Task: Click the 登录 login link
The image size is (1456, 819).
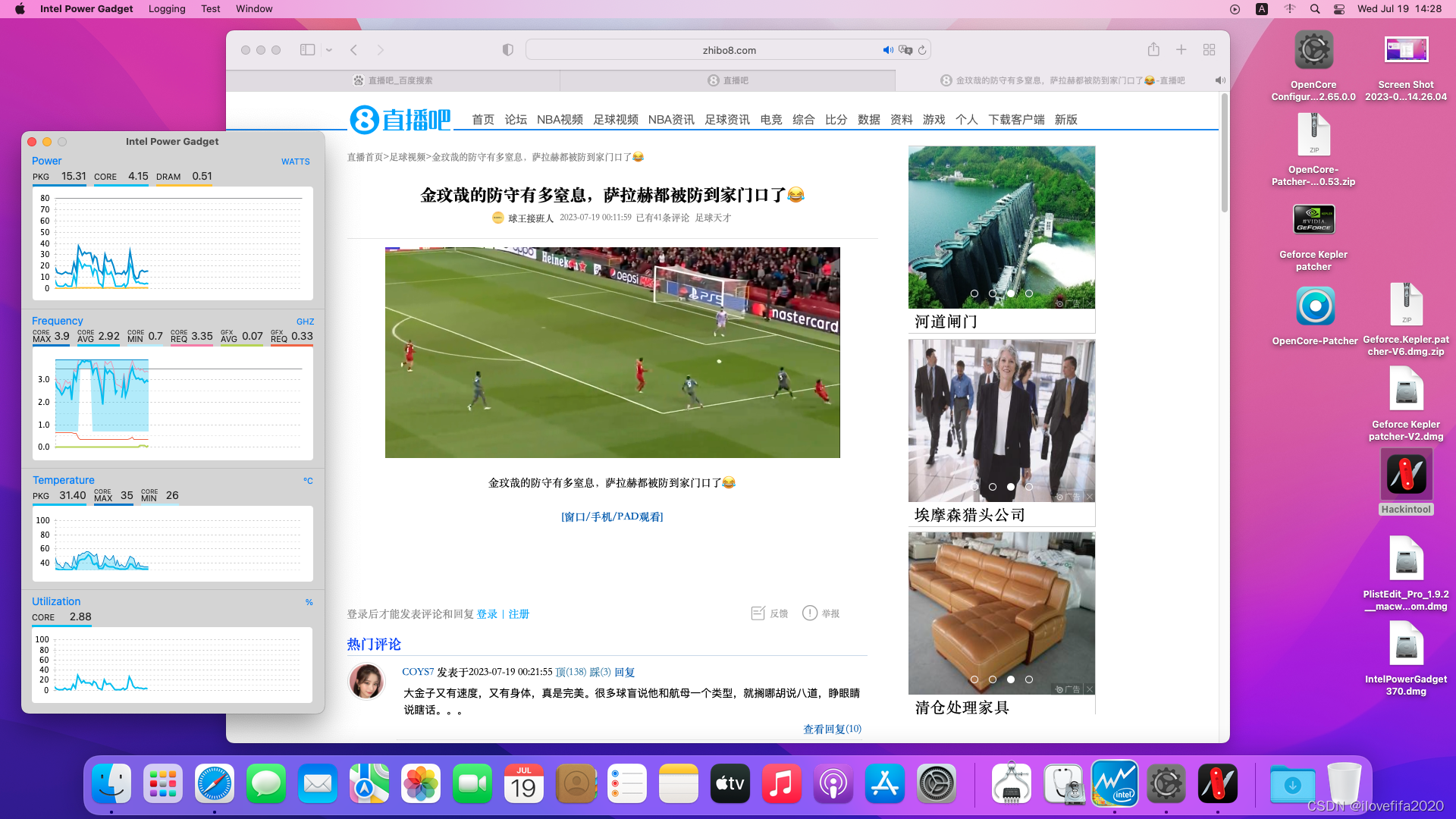Action: [x=487, y=614]
